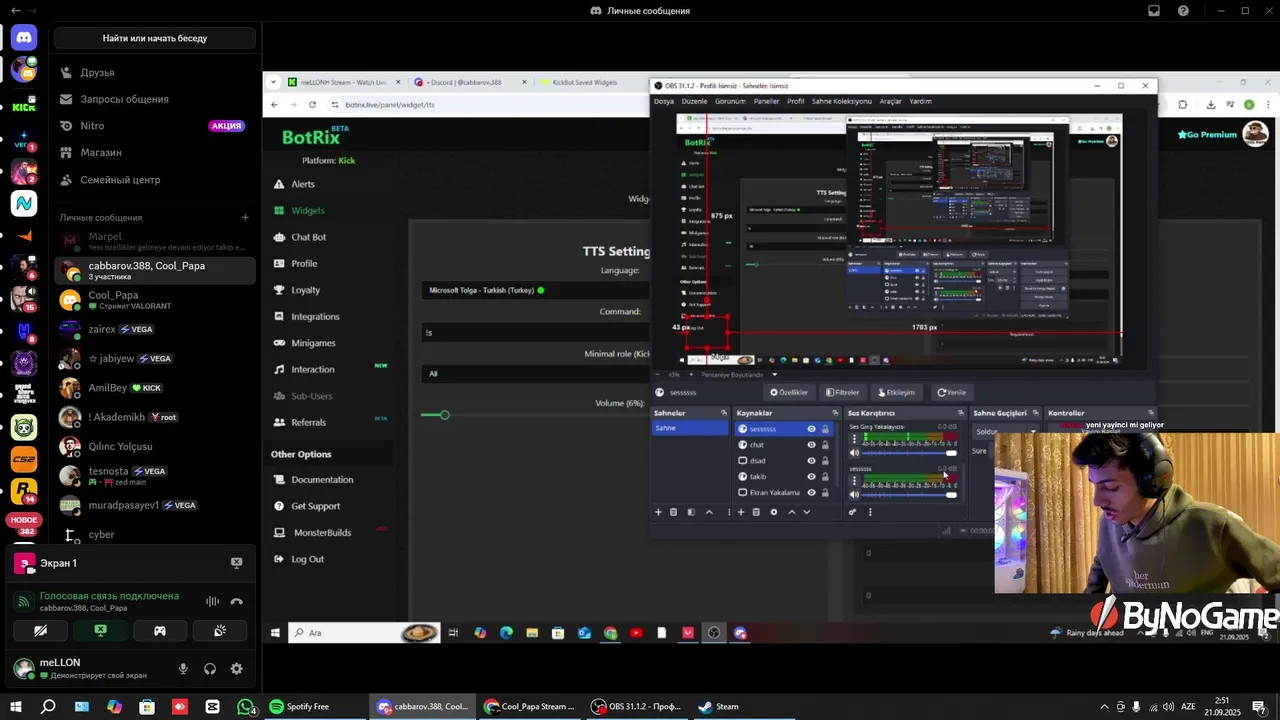
Task: Open OBS Dosya menu
Action: point(663,101)
